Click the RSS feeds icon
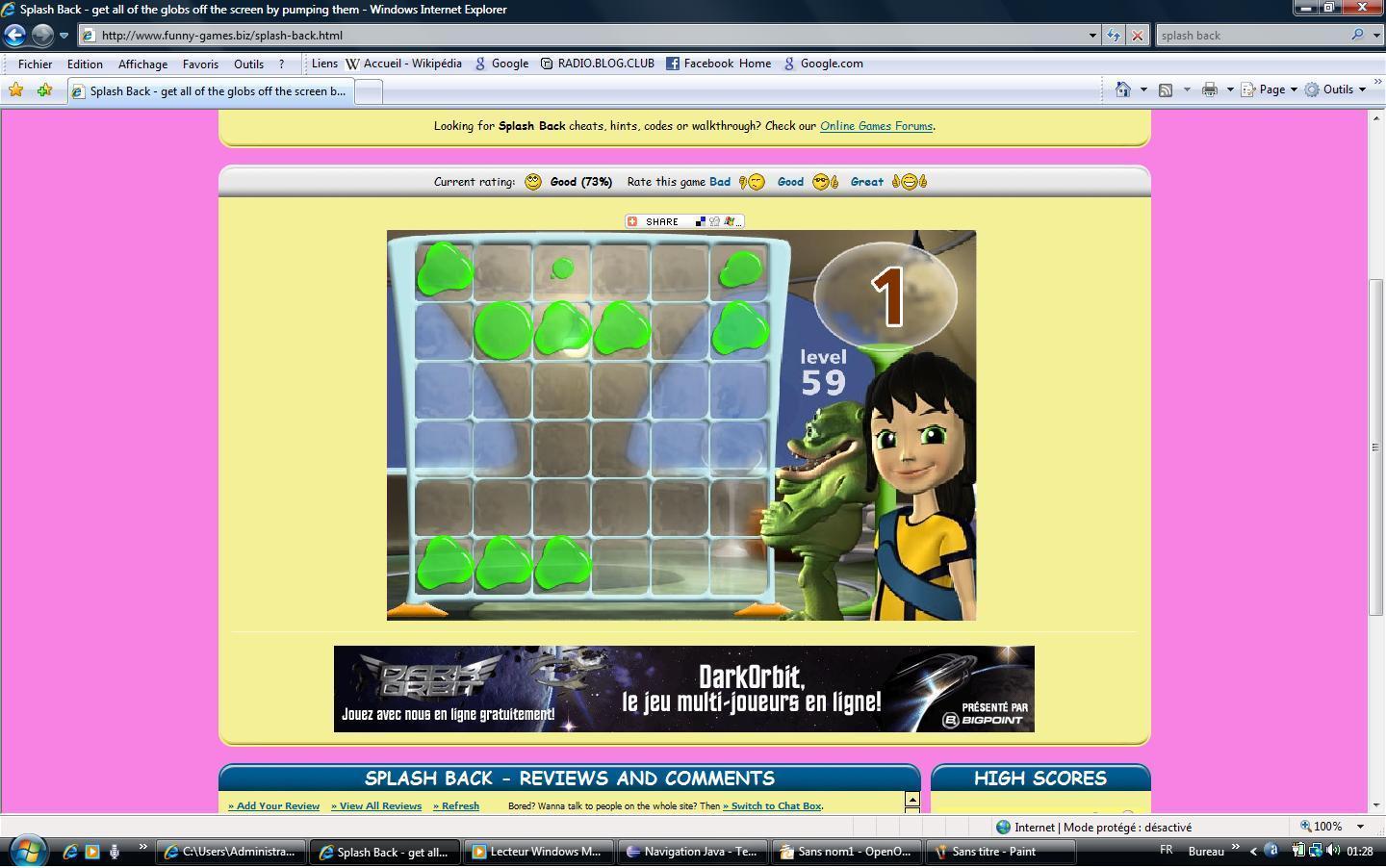 coord(1165,89)
